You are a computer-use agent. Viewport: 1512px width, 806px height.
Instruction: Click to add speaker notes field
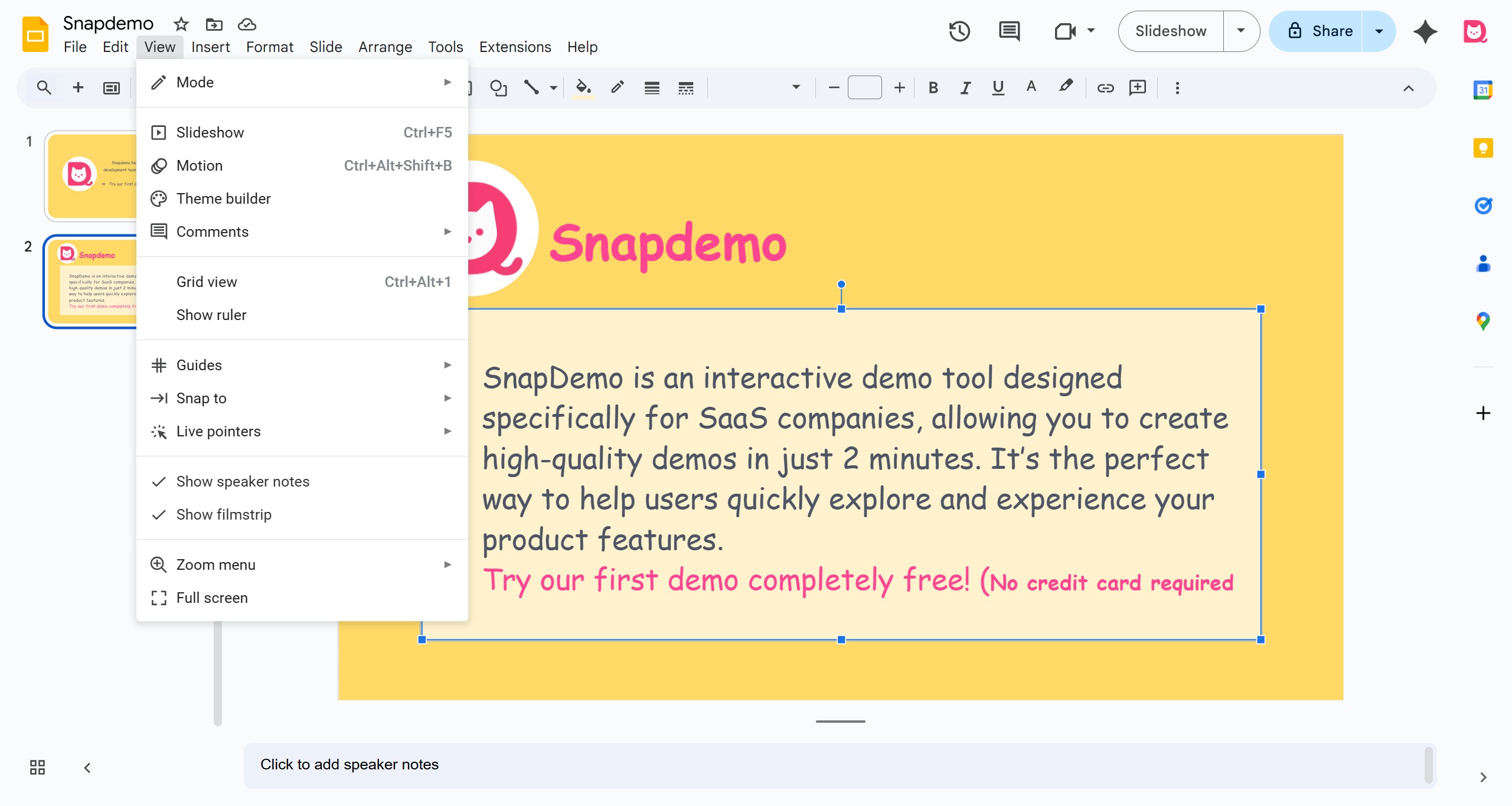(839, 766)
